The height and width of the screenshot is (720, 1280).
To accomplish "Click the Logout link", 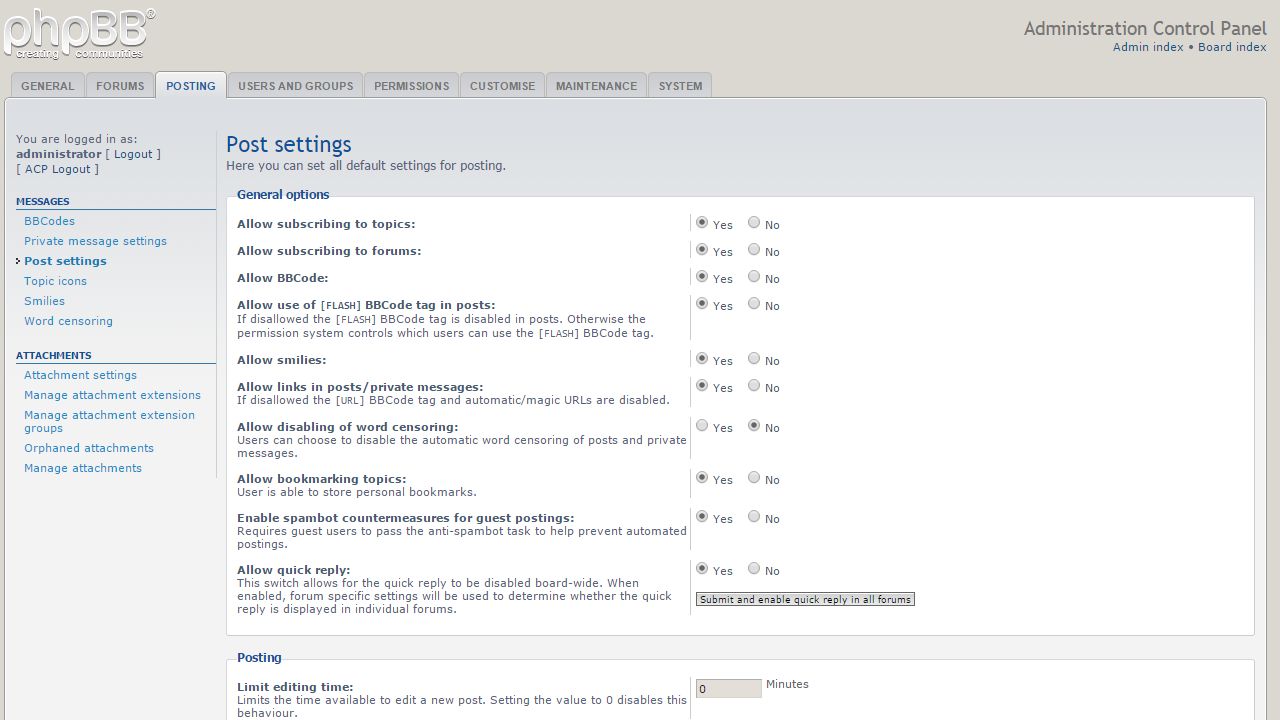I will (x=133, y=154).
